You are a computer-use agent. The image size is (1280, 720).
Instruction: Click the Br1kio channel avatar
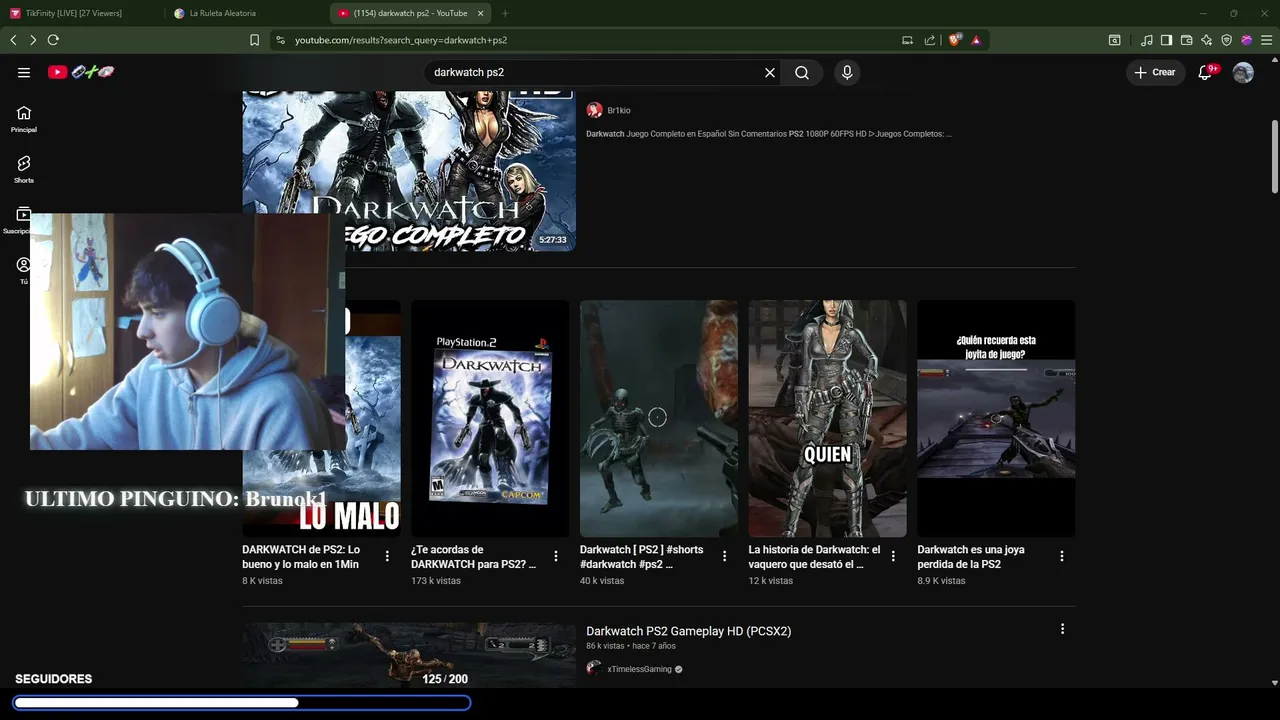594,110
